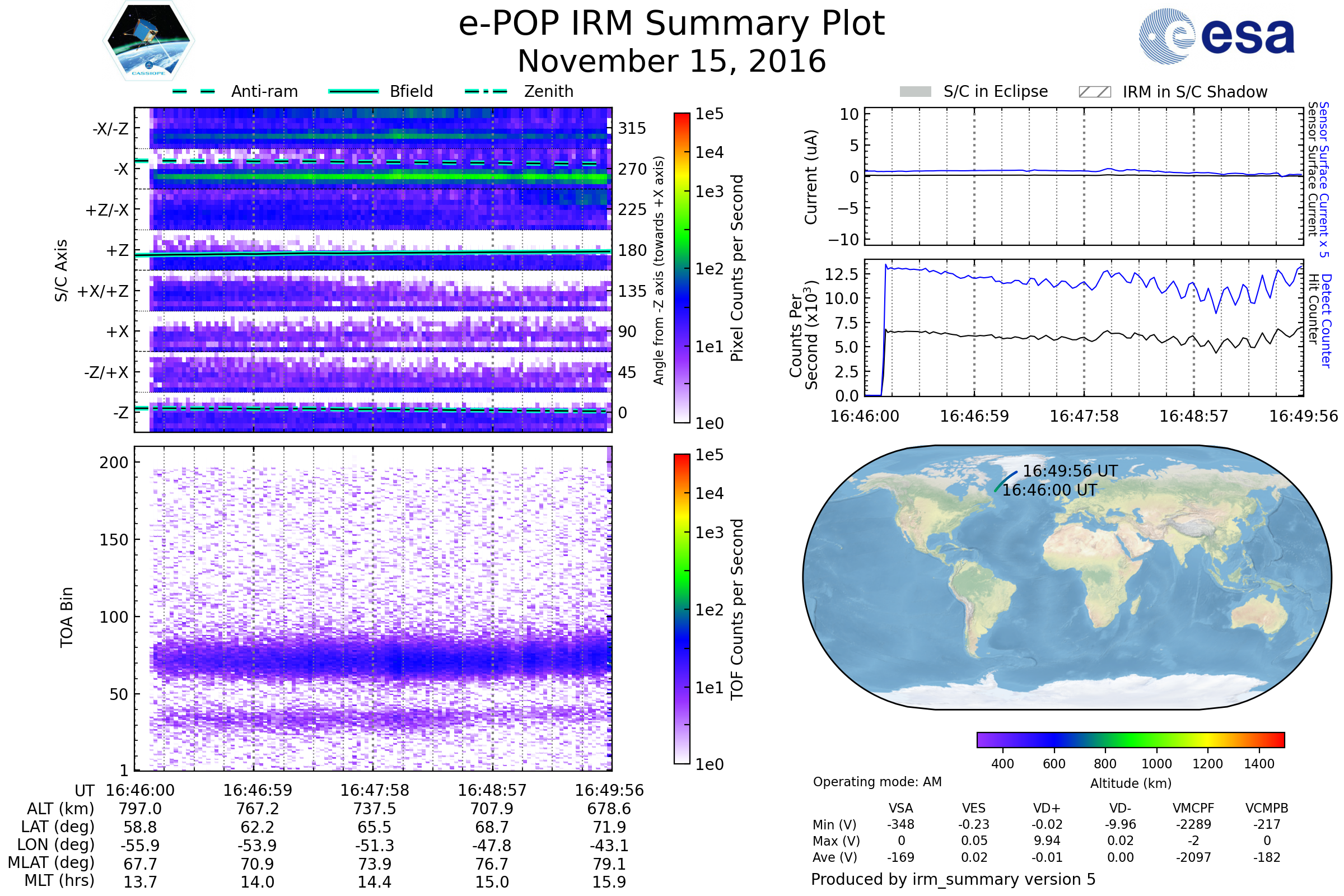
Task: Click the VMCPF column header
Action: tap(1193, 808)
